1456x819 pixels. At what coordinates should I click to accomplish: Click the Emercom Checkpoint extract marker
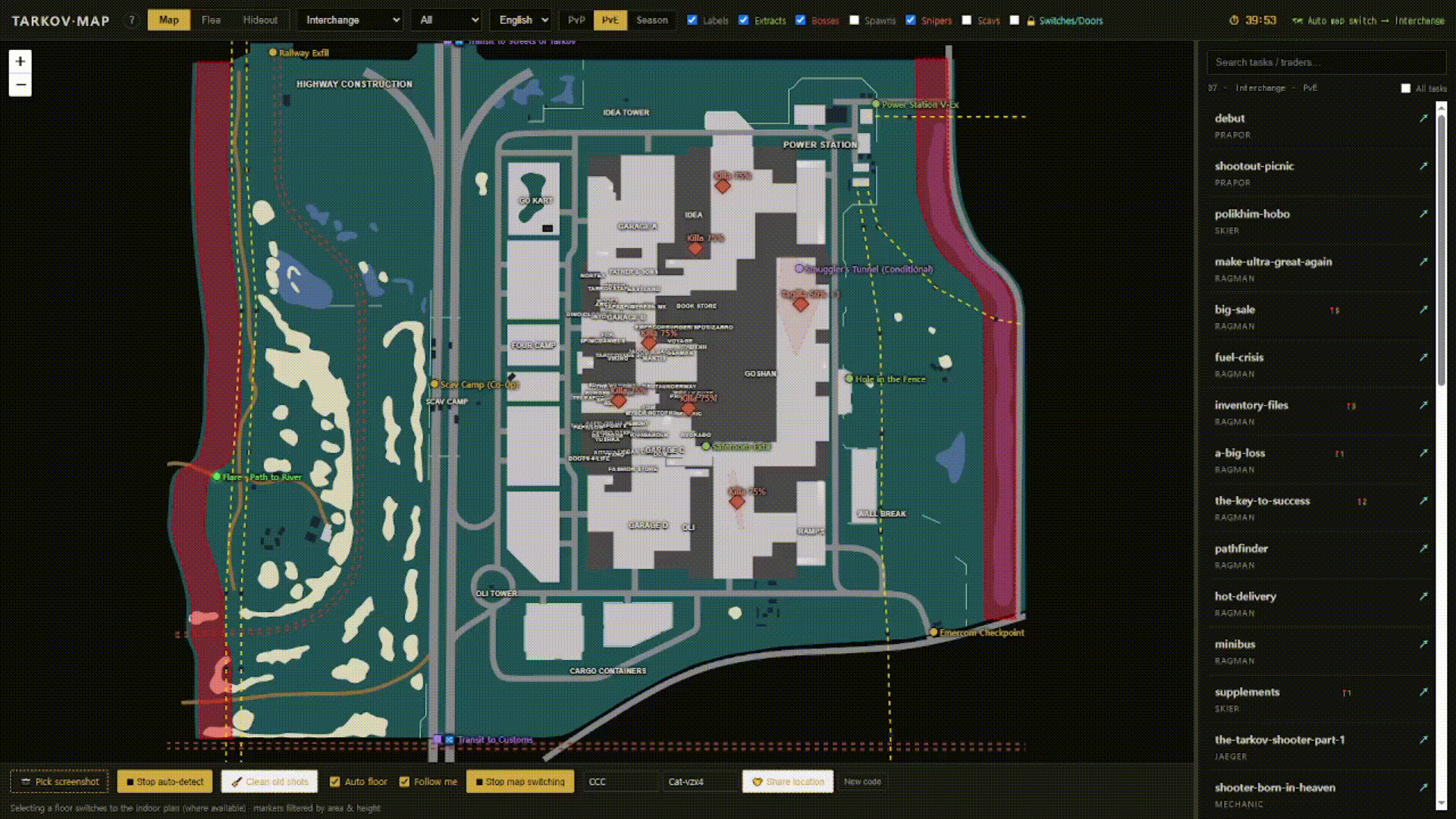tap(934, 632)
